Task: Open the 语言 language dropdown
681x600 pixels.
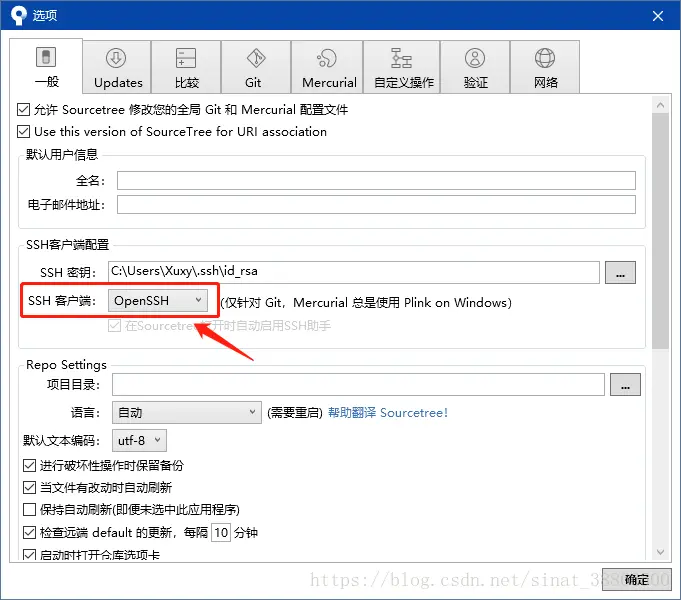Action: (187, 412)
